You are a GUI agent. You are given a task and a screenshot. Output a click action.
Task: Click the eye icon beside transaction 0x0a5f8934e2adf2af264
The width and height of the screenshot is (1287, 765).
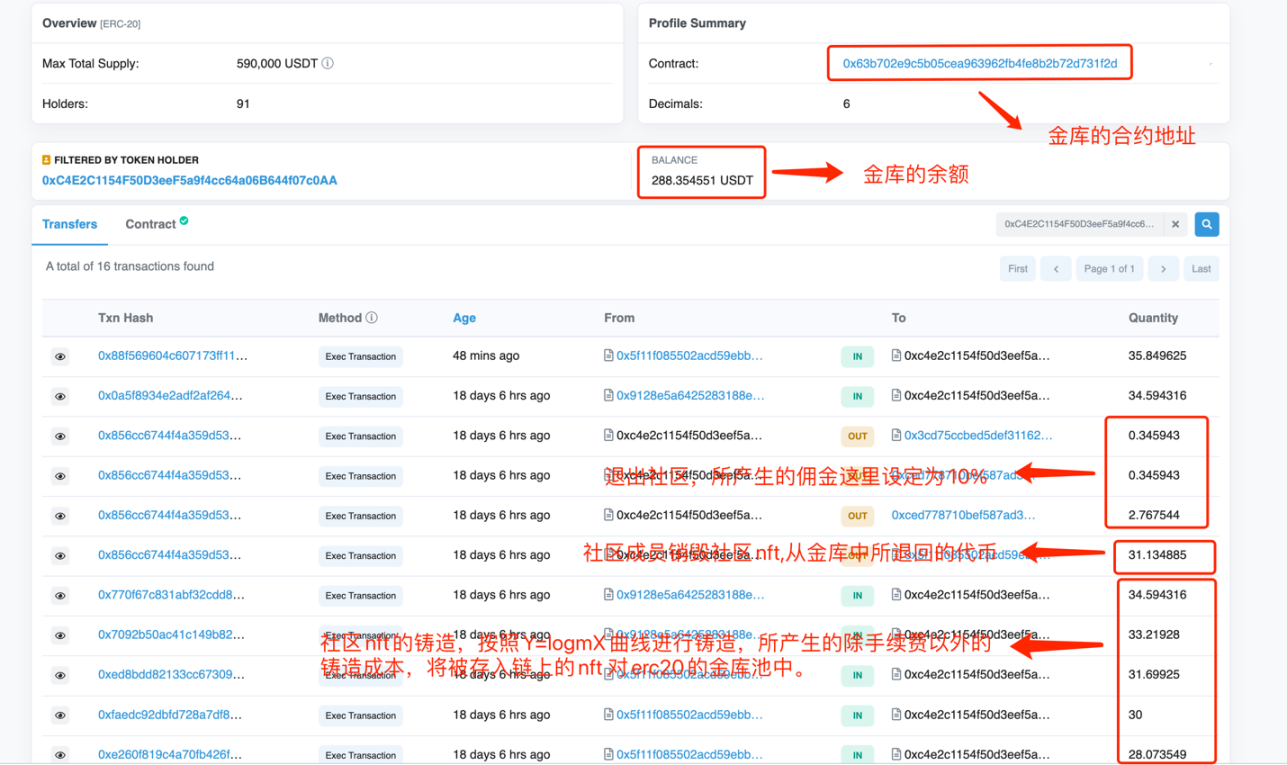(x=60, y=396)
